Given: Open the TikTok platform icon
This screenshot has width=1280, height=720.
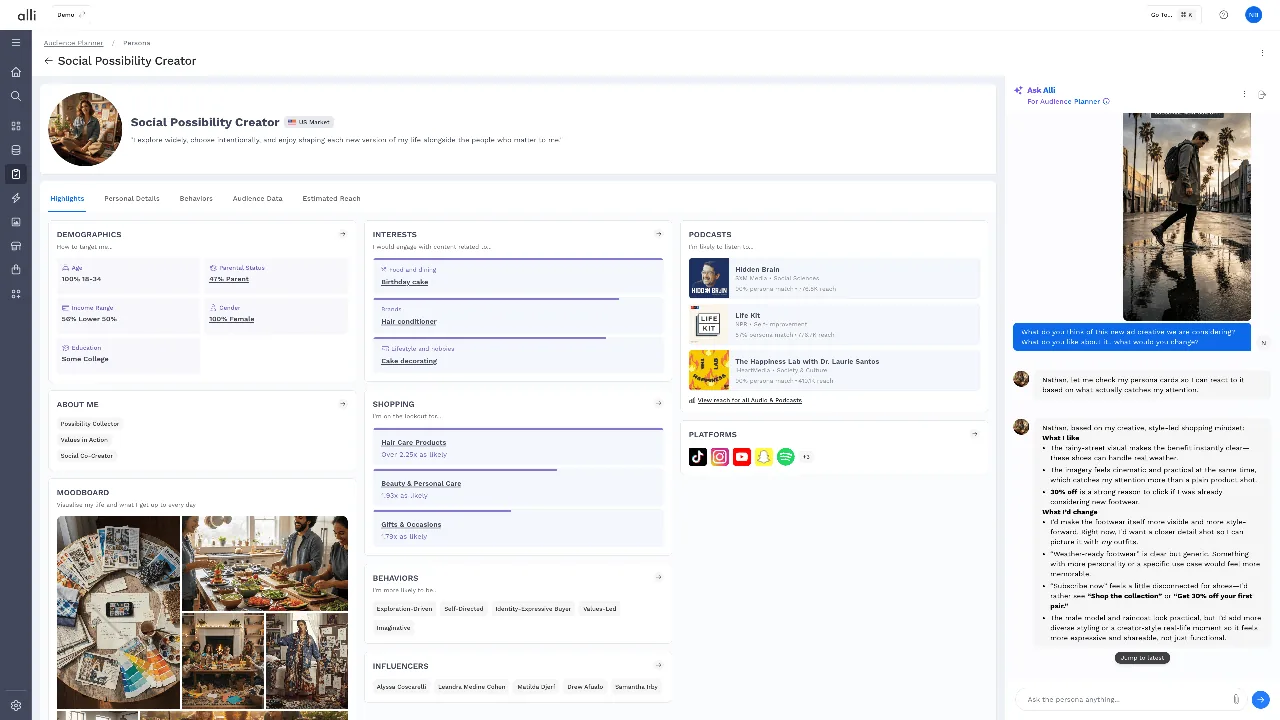Looking at the screenshot, I should [698, 457].
